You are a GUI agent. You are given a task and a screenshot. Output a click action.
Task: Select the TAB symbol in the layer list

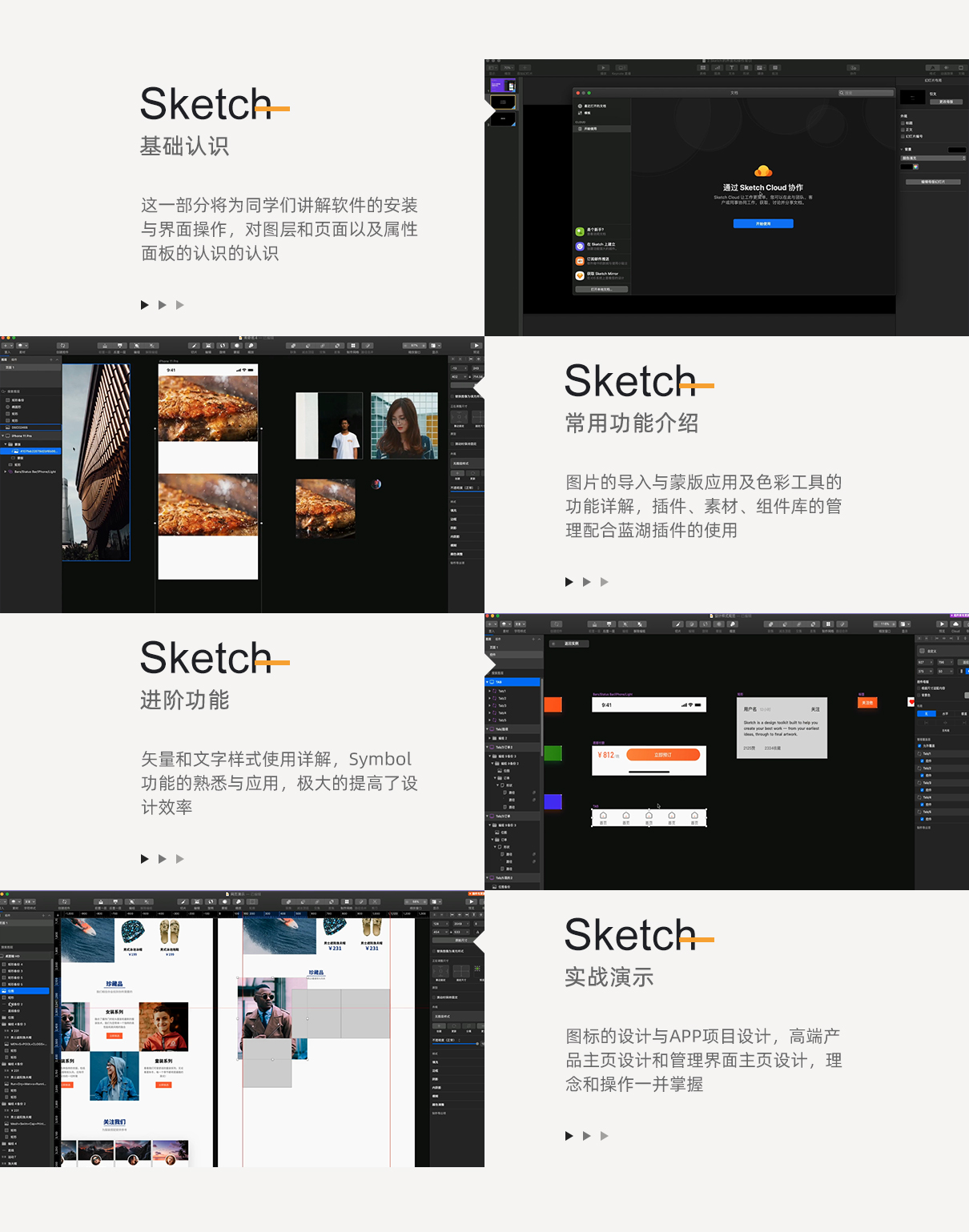[512, 682]
